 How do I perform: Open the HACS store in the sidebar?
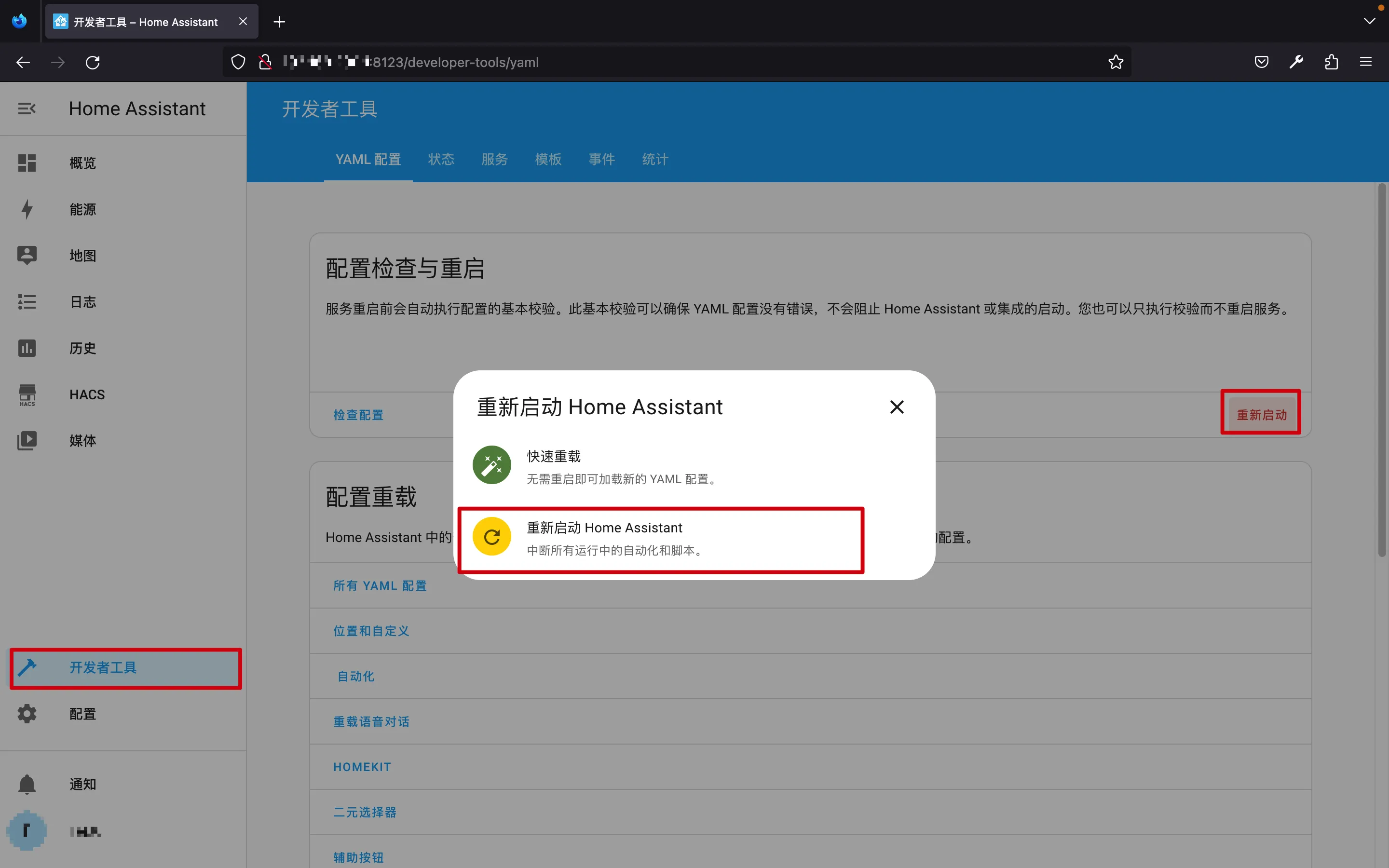pyautogui.click(x=86, y=394)
